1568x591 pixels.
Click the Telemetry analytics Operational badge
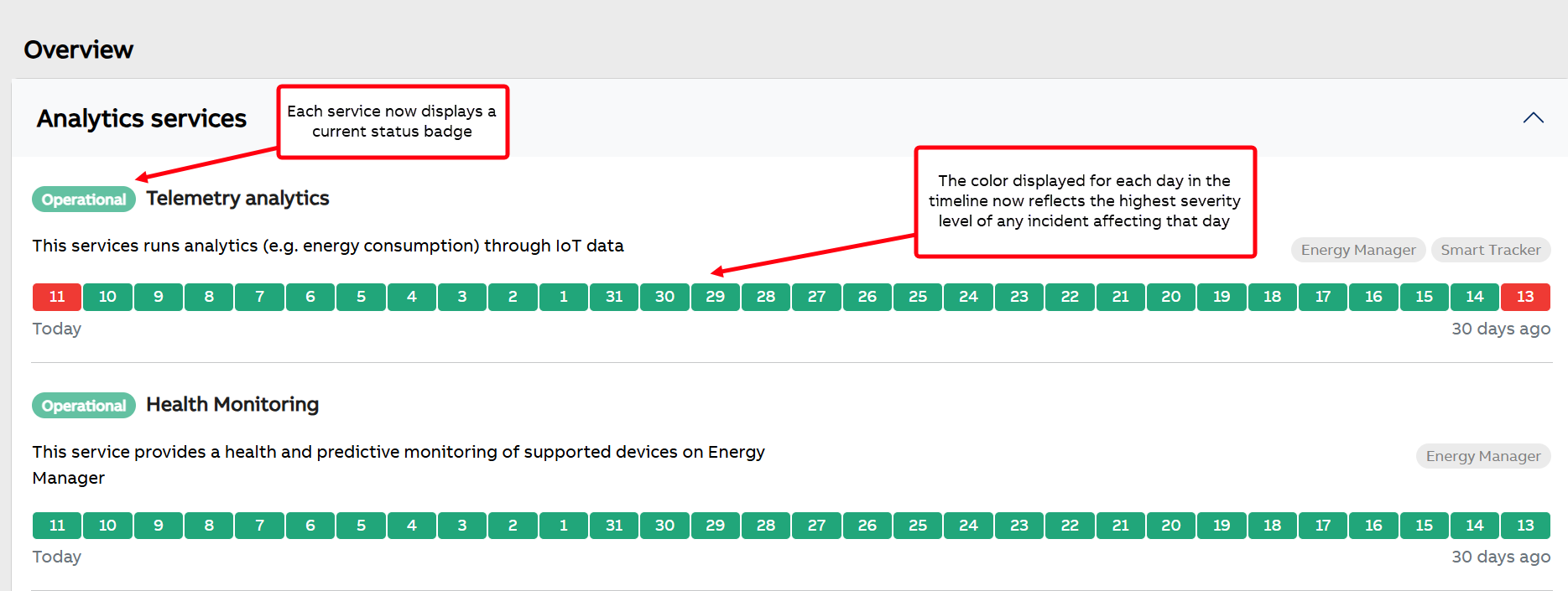tap(84, 200)
